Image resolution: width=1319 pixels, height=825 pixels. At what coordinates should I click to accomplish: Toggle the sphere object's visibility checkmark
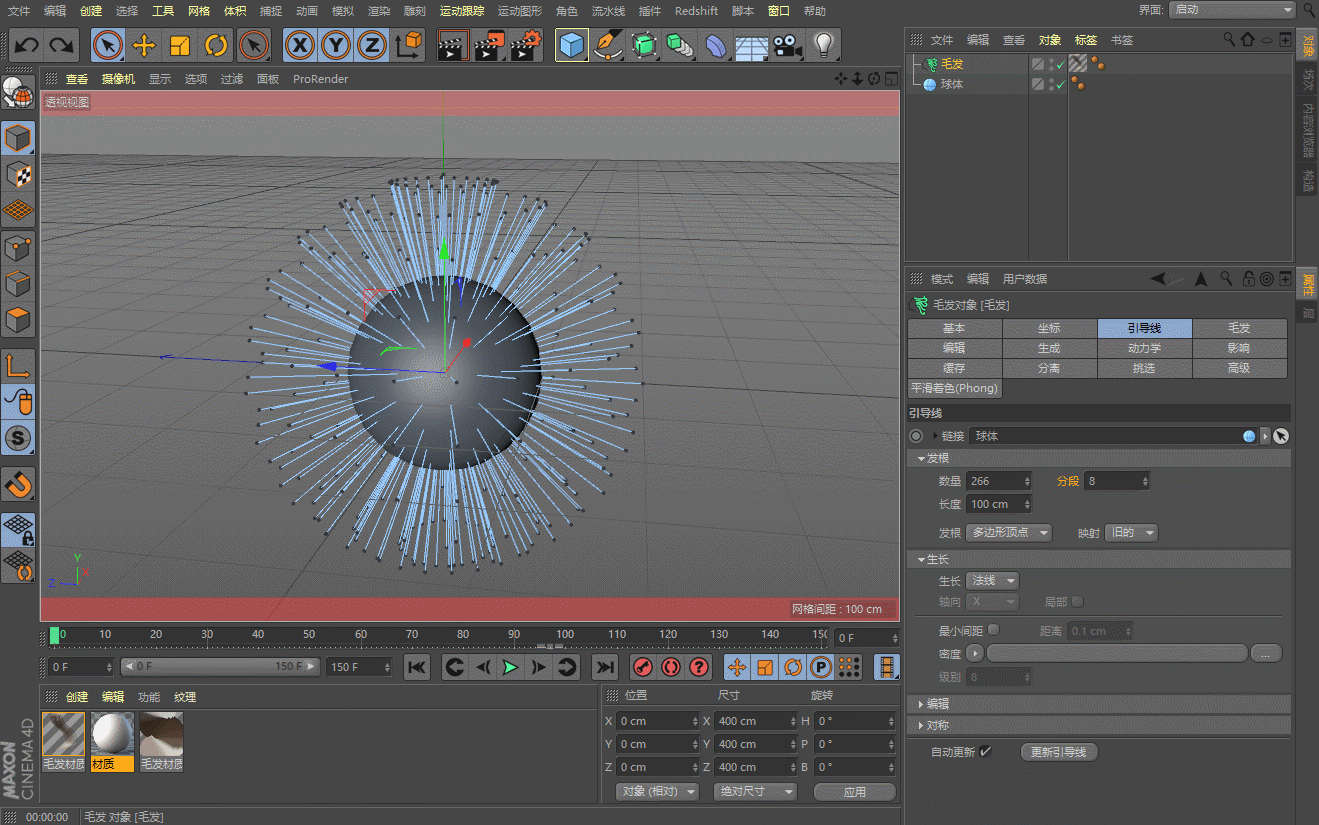(x=1060, y=85)
